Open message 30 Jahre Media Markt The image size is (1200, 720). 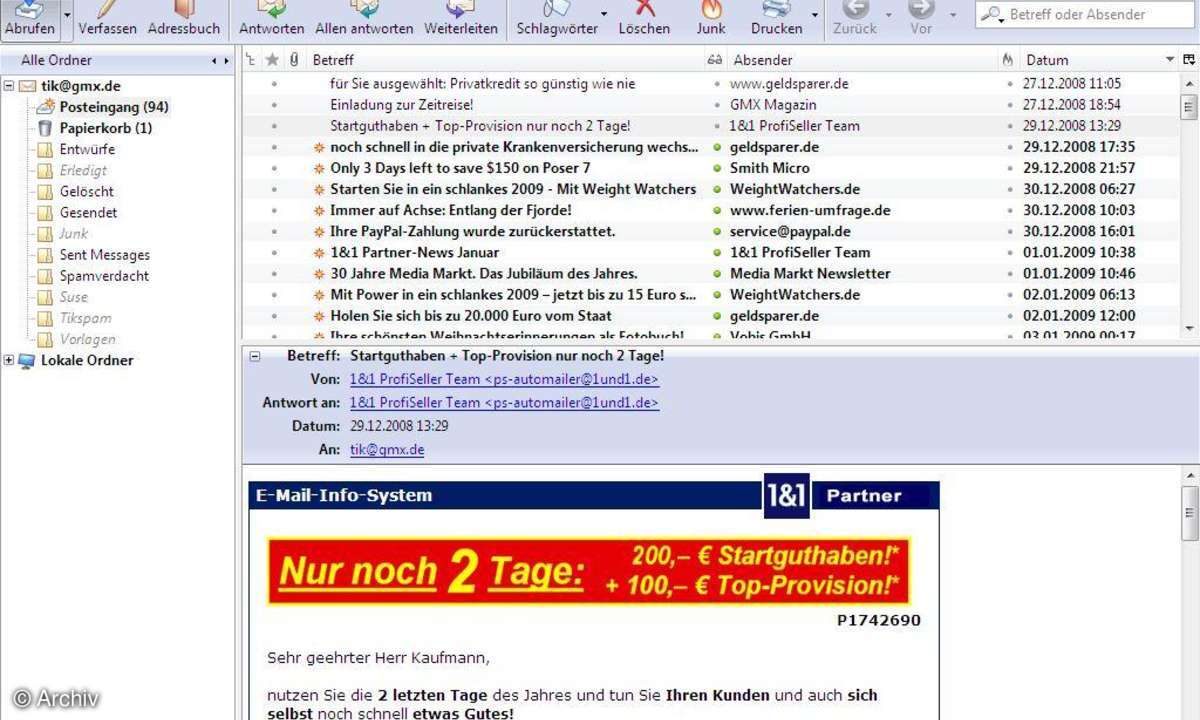(x=484, y=273)
